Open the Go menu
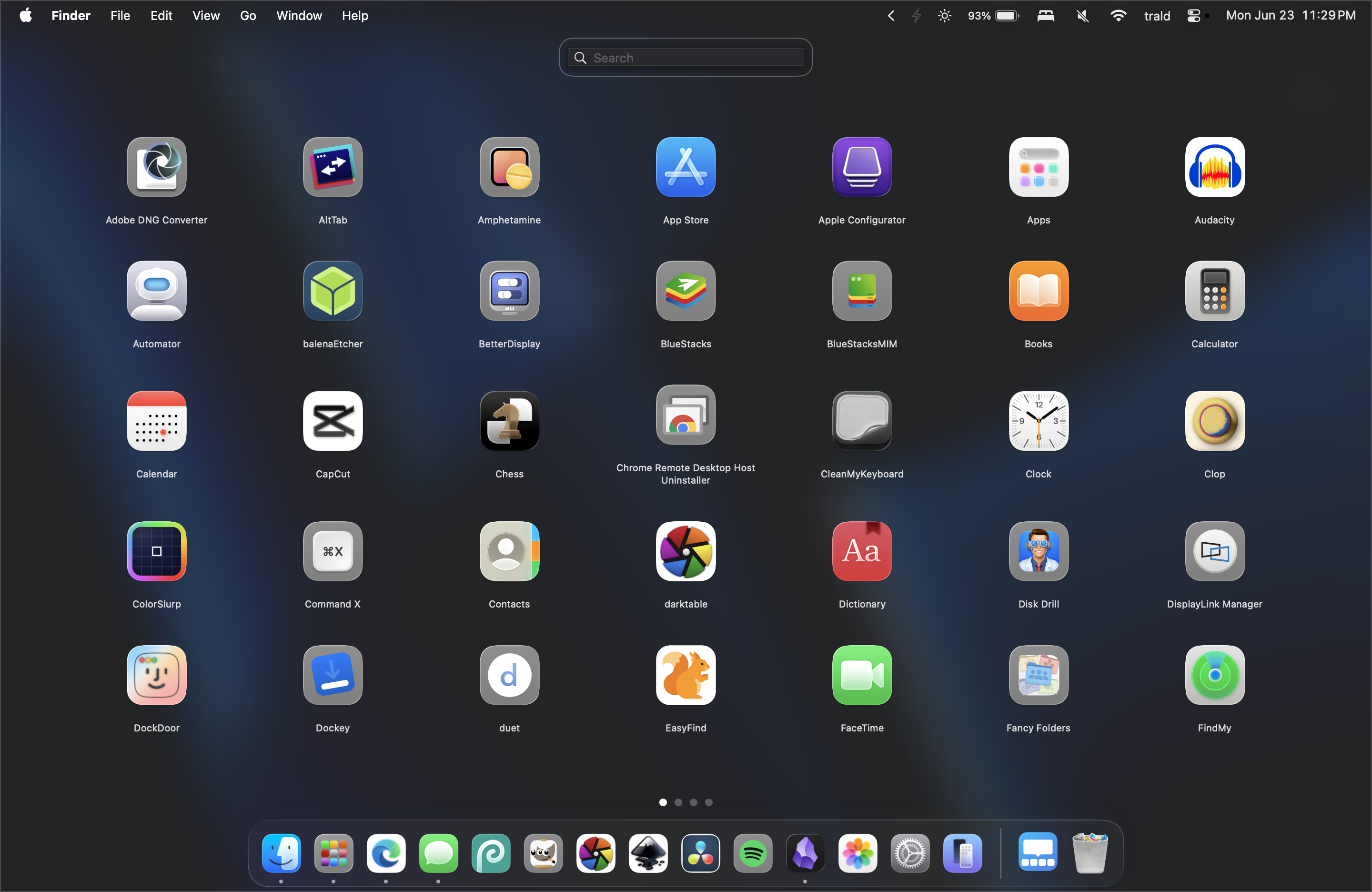This screenshot has width=1372, height=892. click(248, 16)
